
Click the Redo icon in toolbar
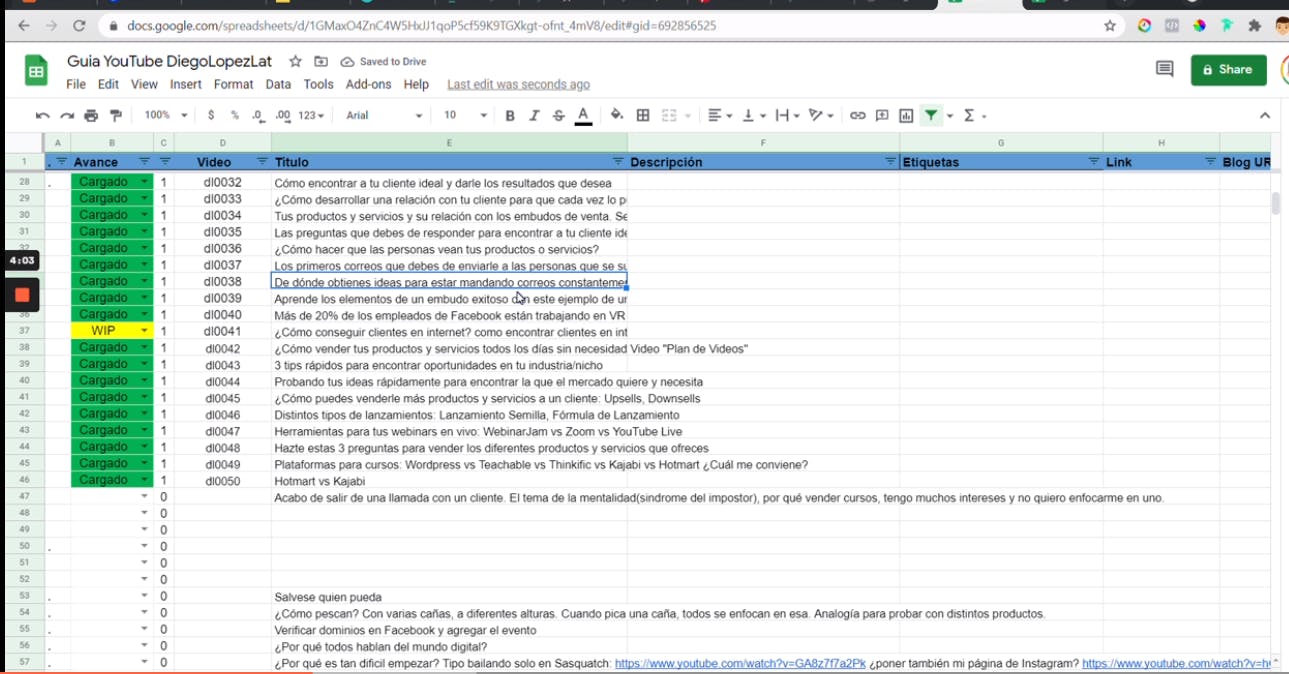coord(67,116)
